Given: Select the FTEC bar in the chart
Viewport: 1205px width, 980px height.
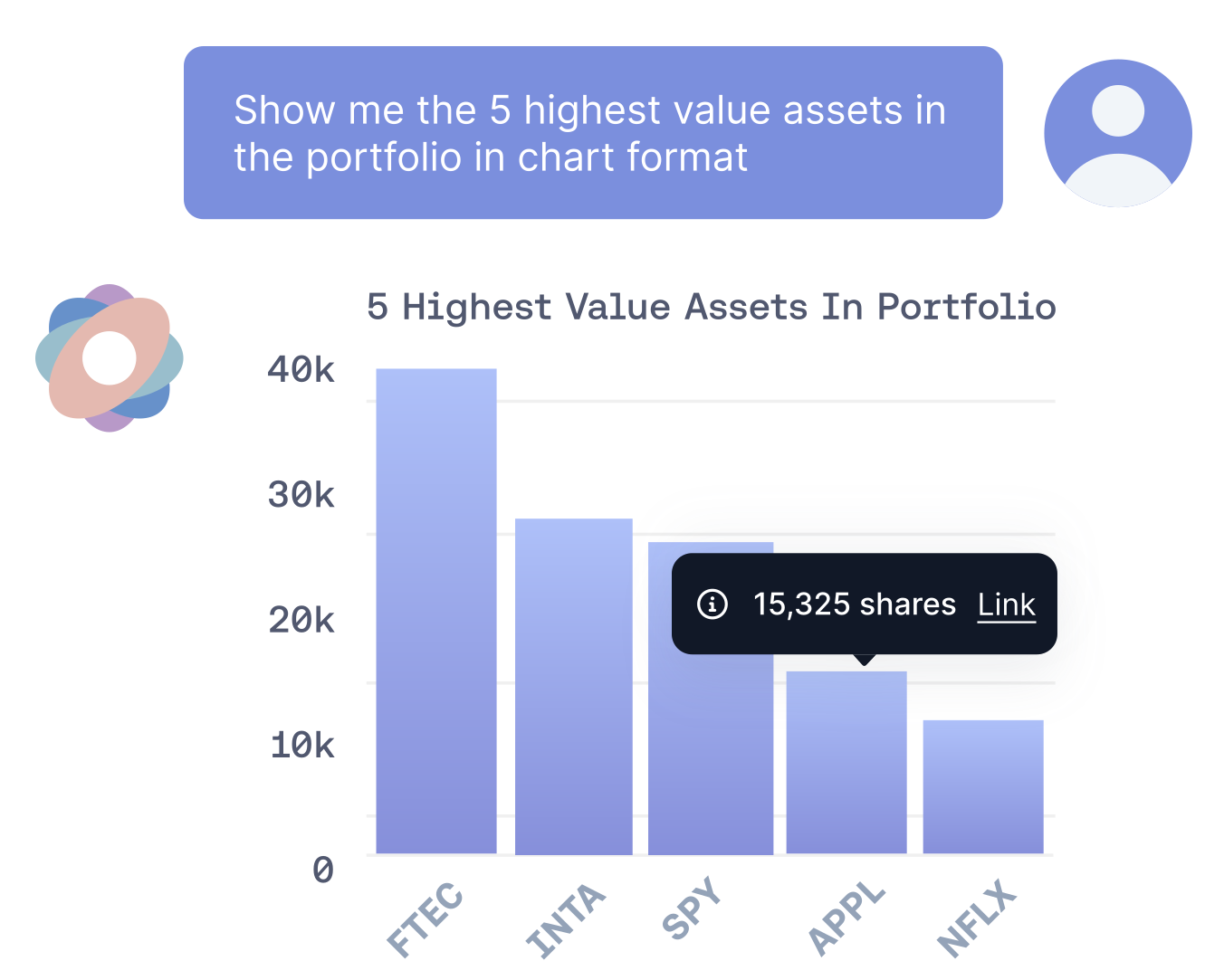Looking at the screenshot, I should [x=436, y=611].
